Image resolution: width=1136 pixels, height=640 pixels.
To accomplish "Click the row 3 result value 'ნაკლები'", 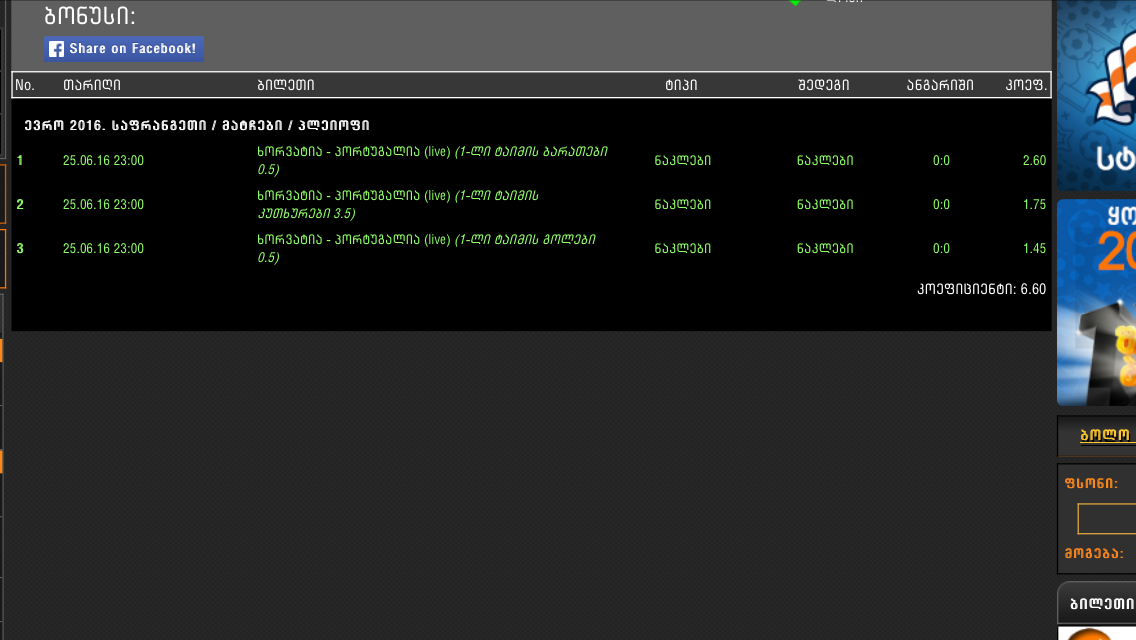I will coord(825,248).
